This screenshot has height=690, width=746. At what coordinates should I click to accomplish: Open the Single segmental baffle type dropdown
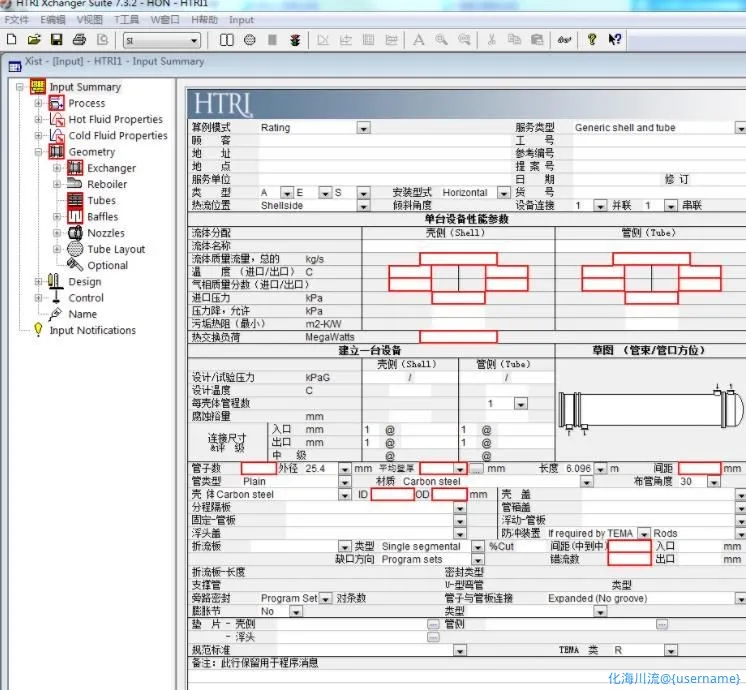478,546
